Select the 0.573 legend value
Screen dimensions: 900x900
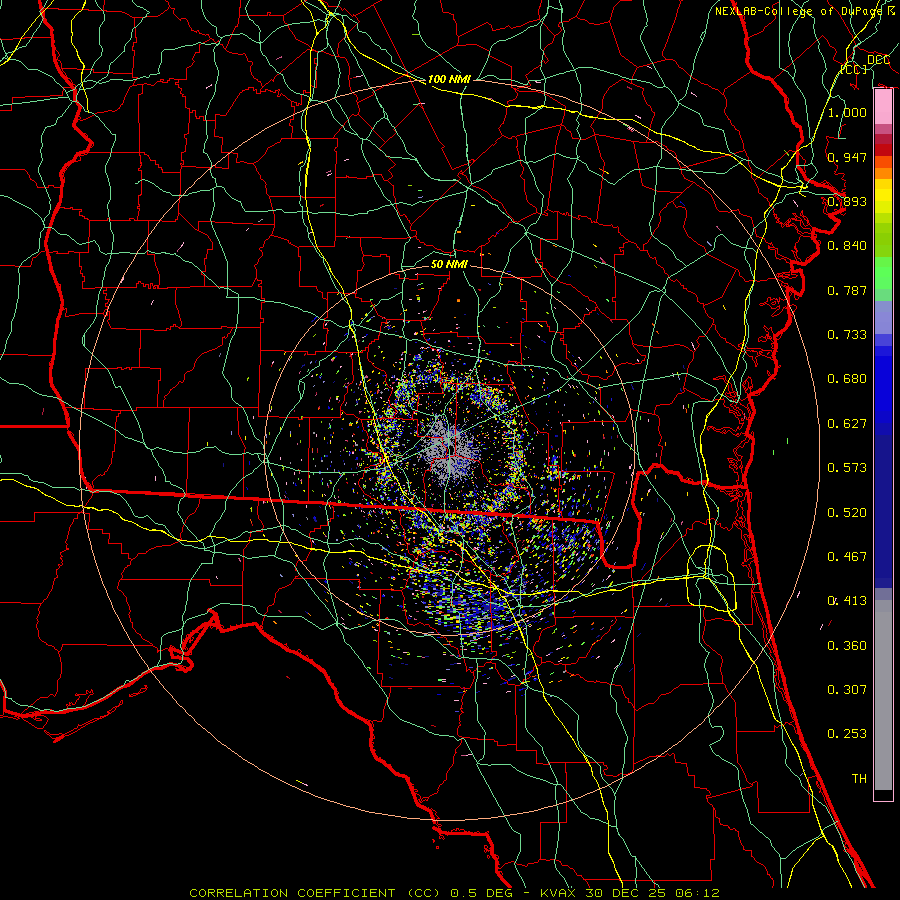(x=847, y=468)
